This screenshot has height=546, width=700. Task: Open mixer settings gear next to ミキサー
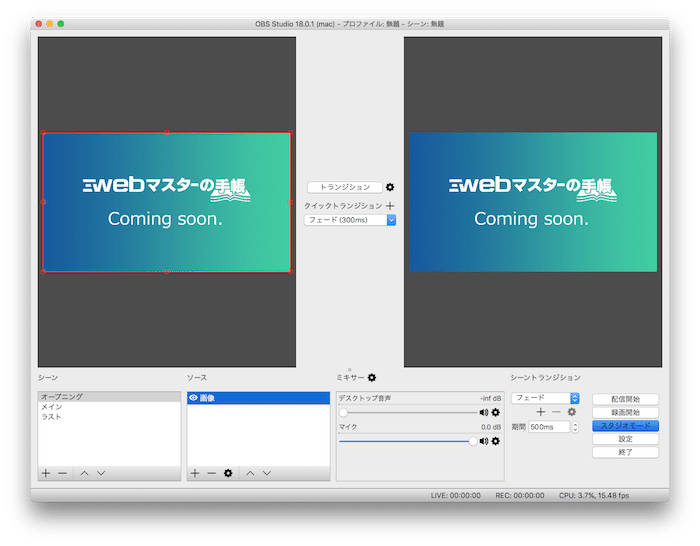click(x=372, y=378)
